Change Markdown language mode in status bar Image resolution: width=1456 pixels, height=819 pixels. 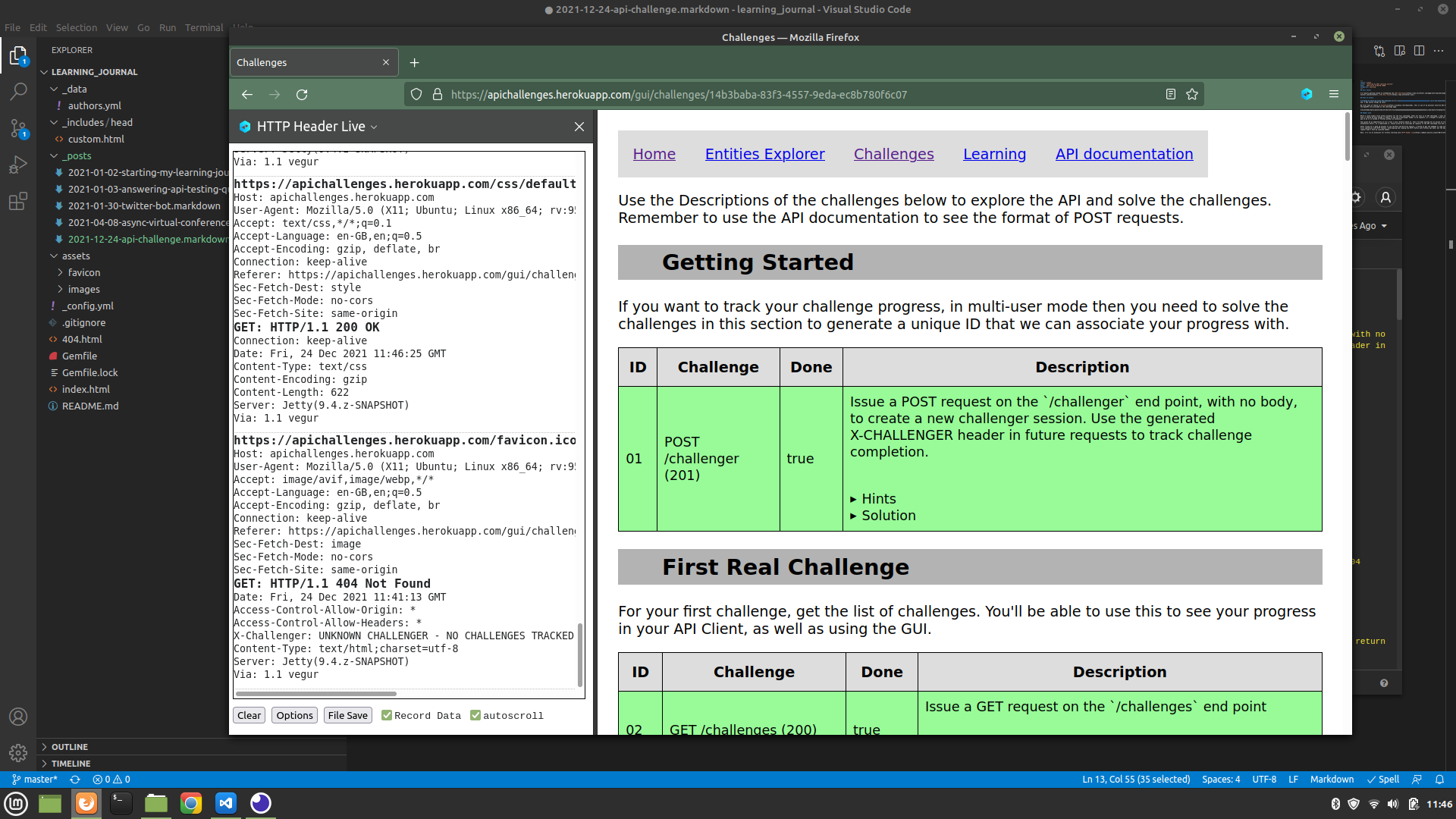(1332, 780)
